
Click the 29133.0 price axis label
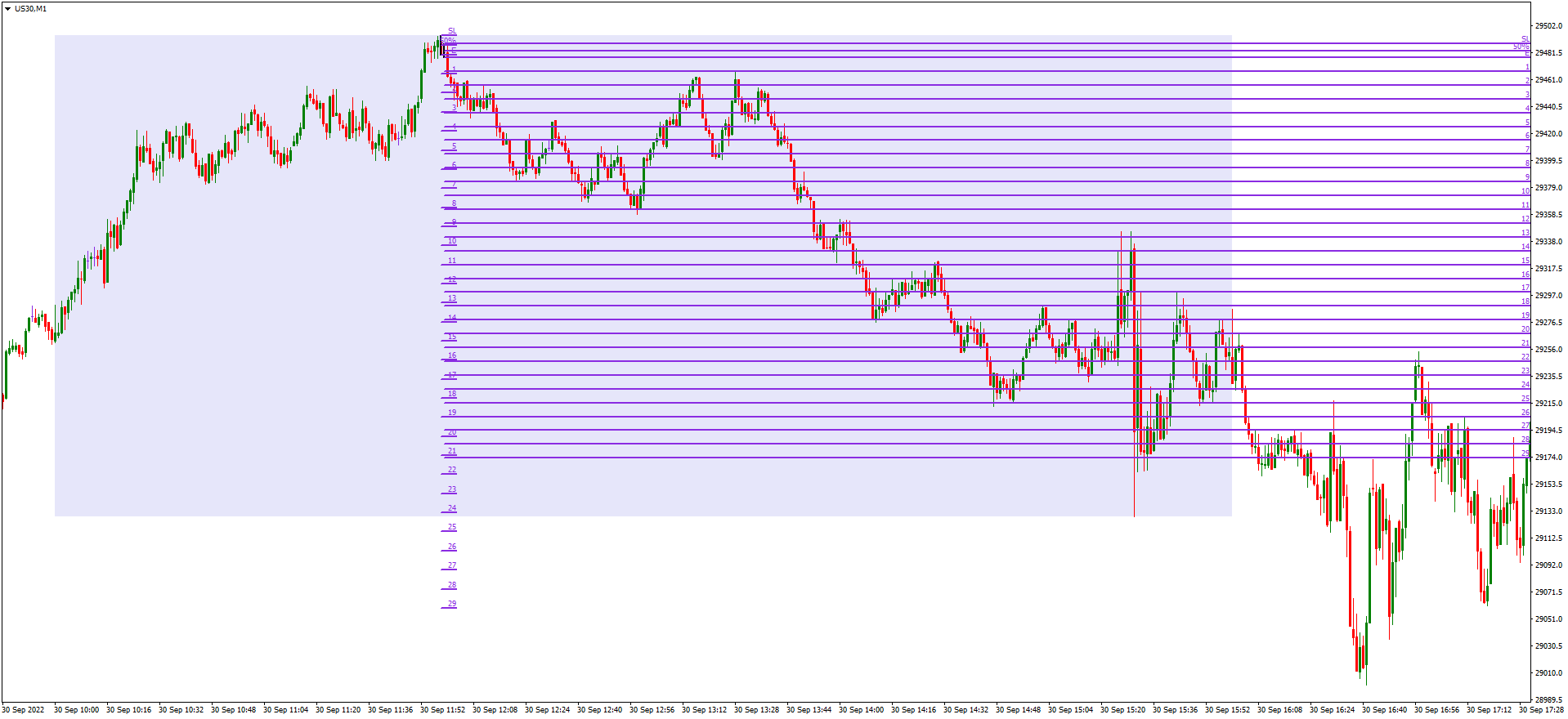click(1548, 511)
